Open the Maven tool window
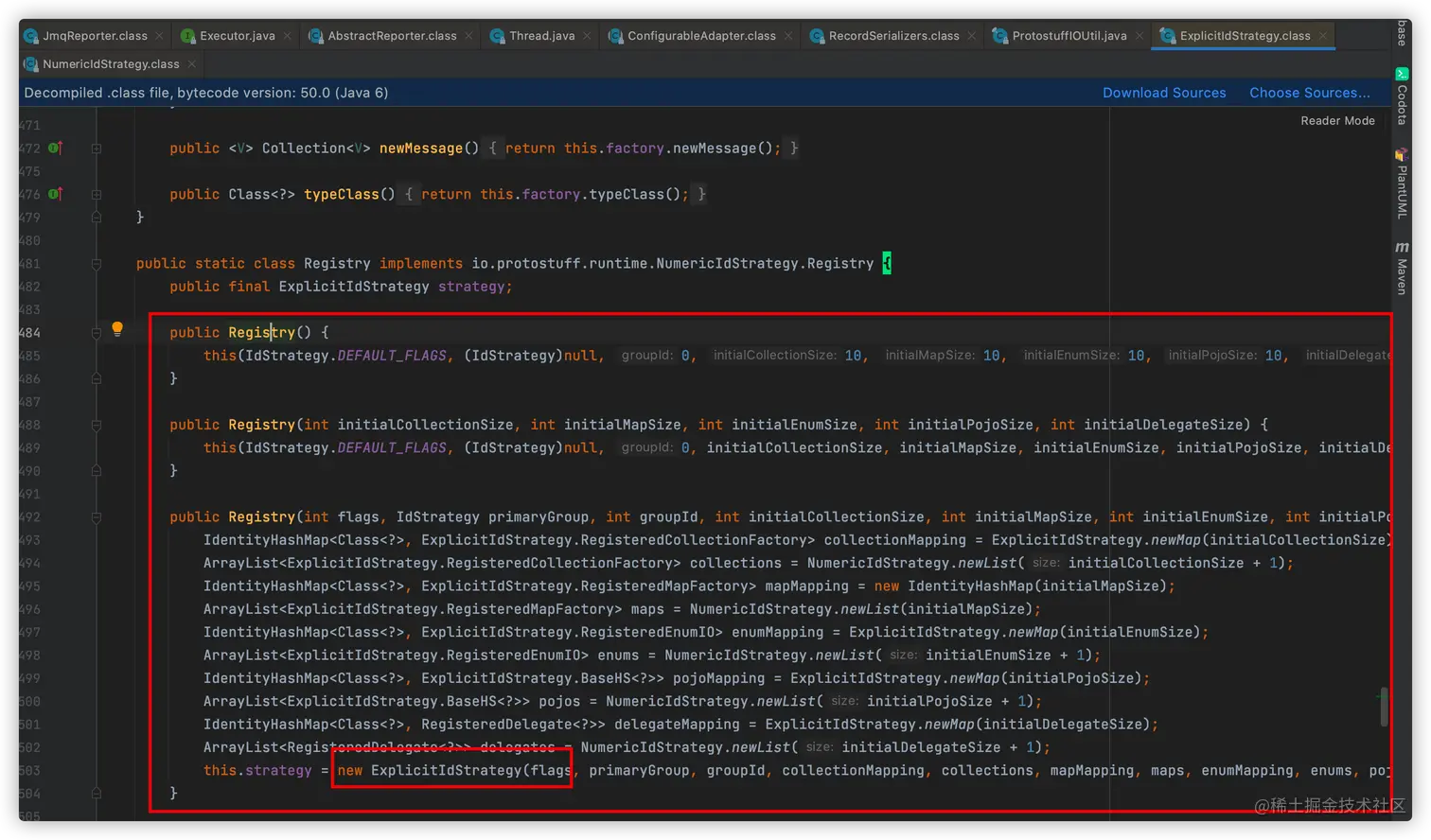Viewport: 1431px width, 840px height. 1402,269
